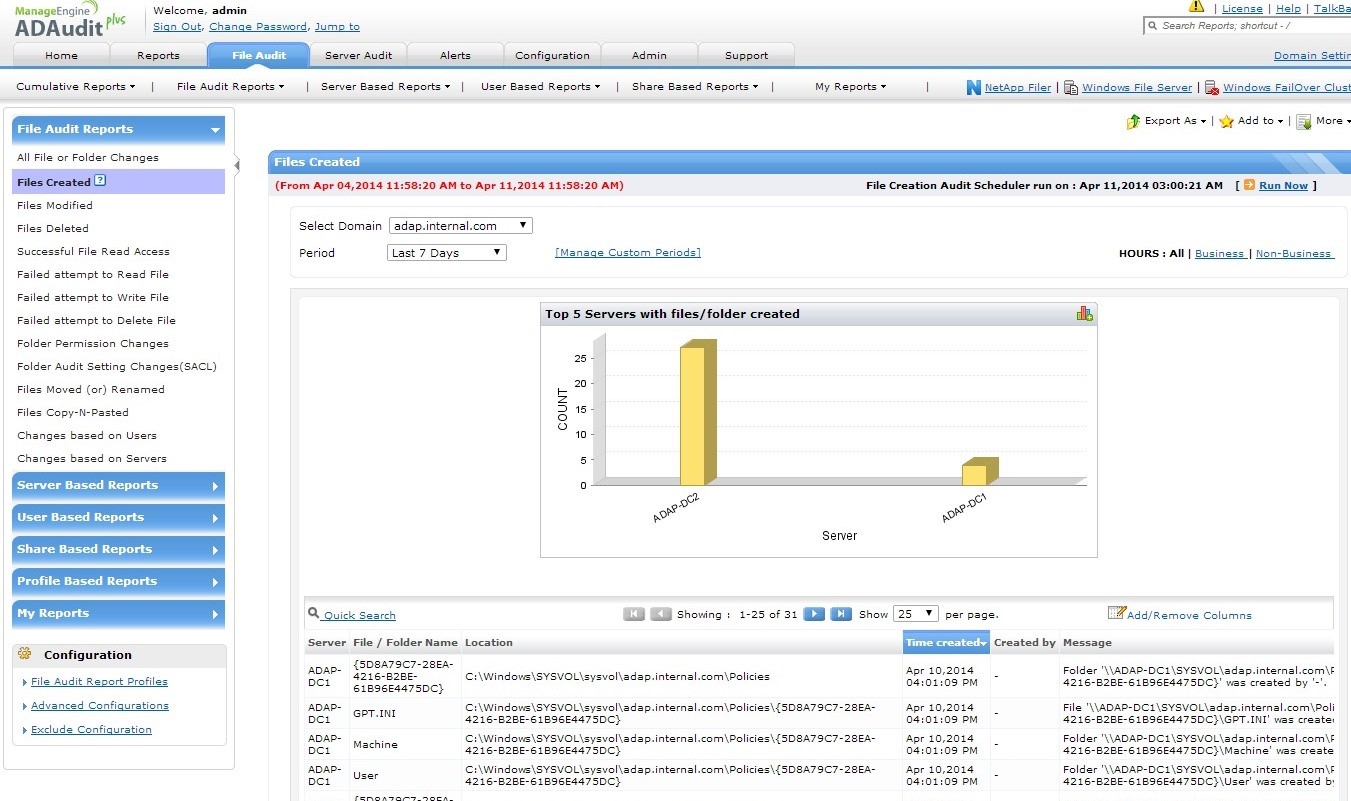Expand Share Based Reports sidebar section

[118, 550]
